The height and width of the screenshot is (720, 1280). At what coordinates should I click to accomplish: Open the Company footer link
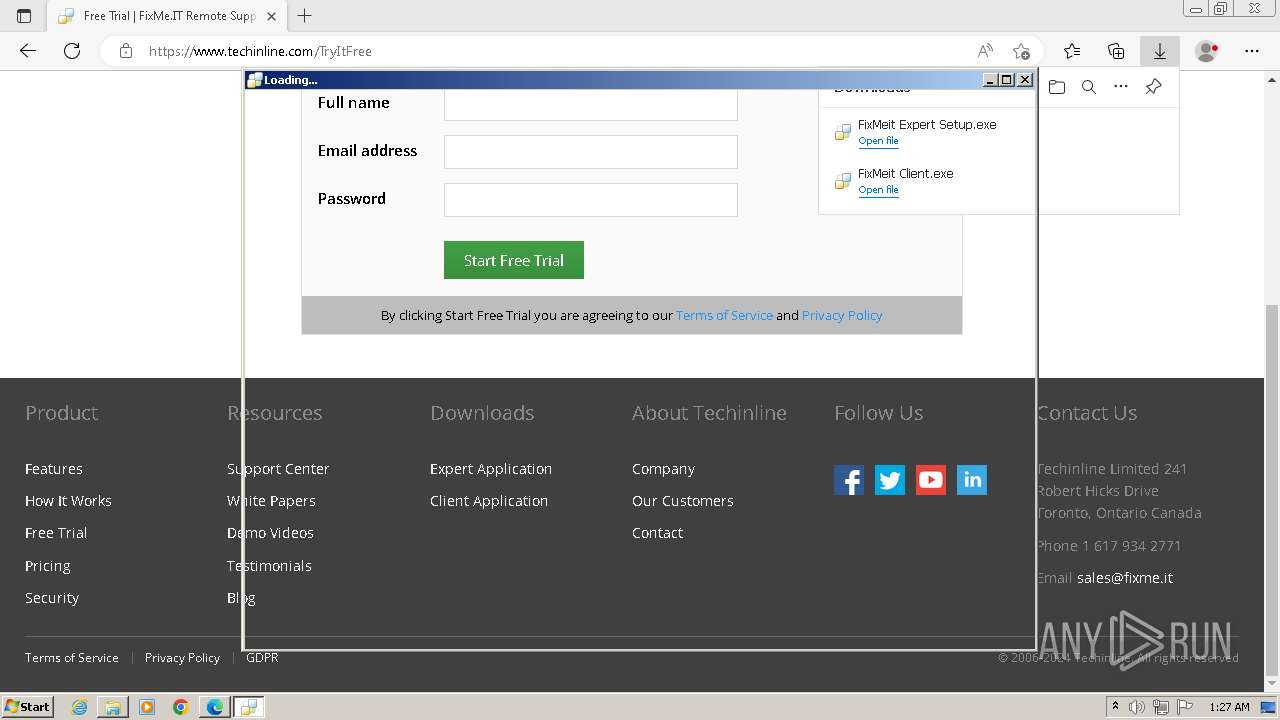[663, 469]
